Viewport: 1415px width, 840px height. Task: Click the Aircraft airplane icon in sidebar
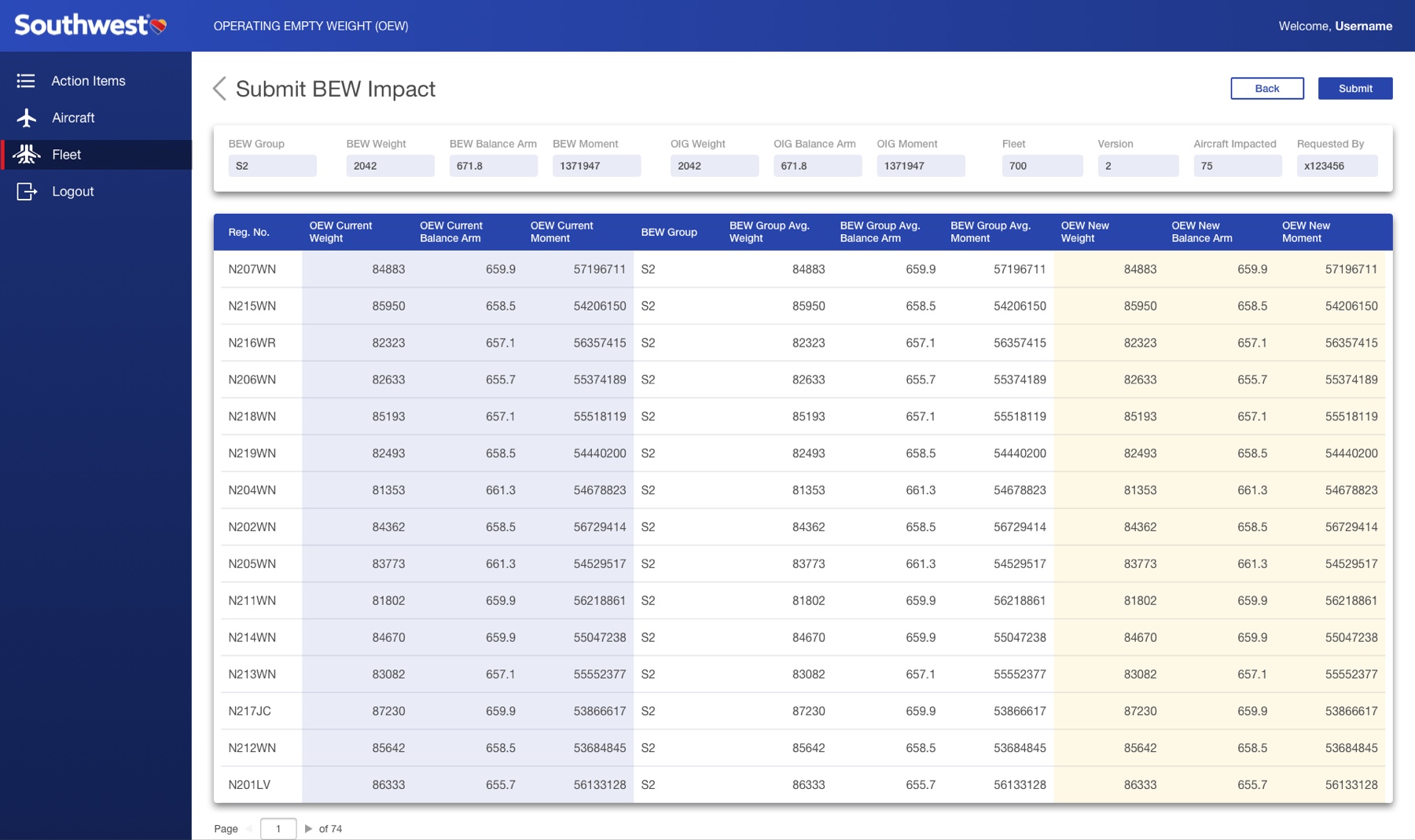point(27,118)
